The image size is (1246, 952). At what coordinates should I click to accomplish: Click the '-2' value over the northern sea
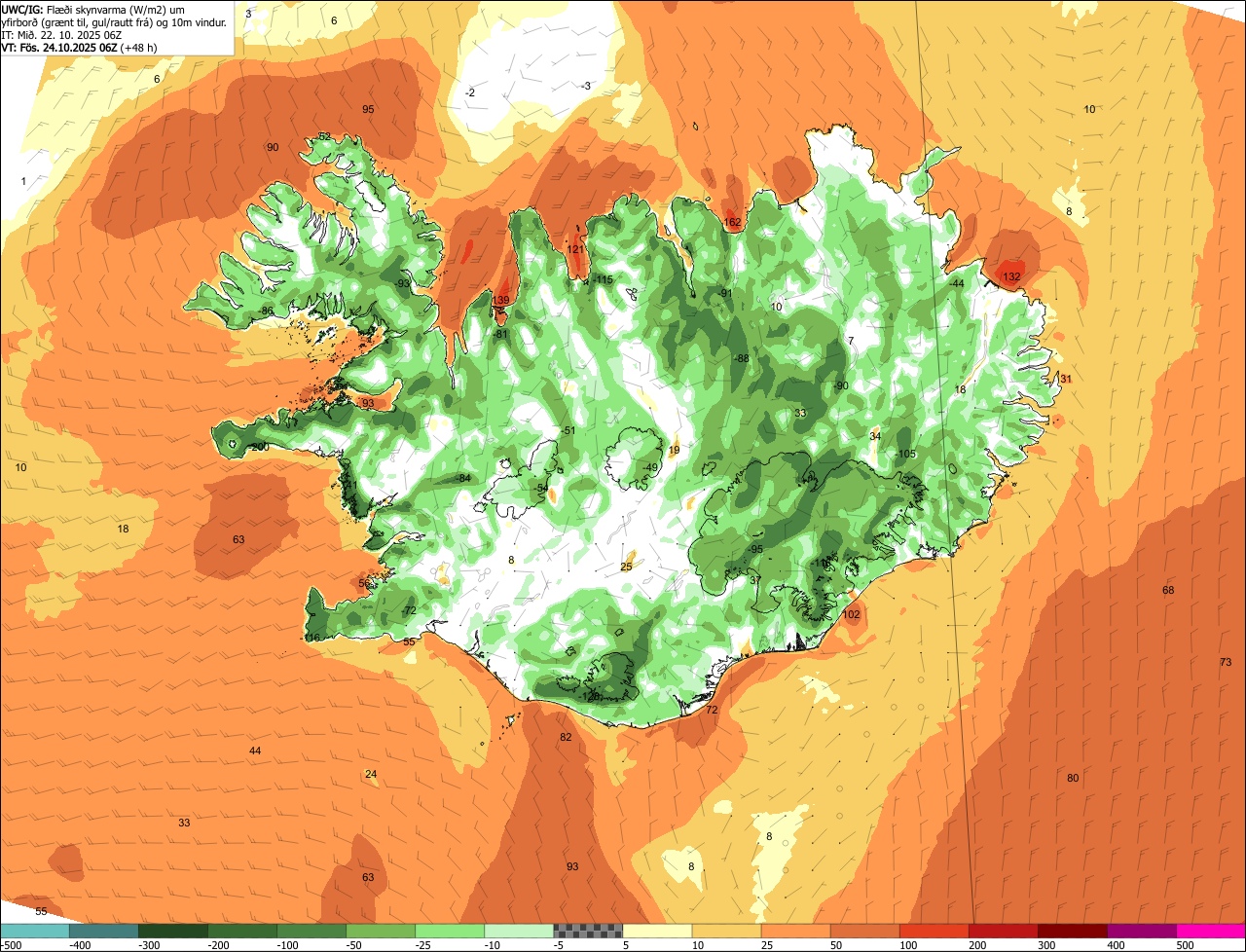tap(469, 92)
